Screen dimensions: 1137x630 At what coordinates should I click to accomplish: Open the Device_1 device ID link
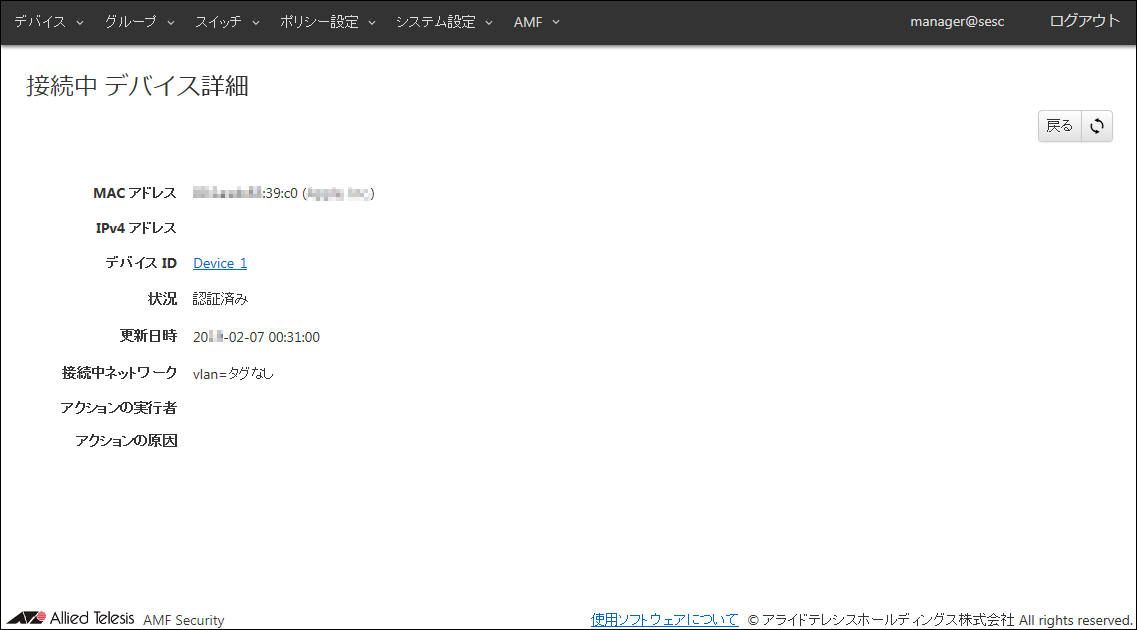220,263
